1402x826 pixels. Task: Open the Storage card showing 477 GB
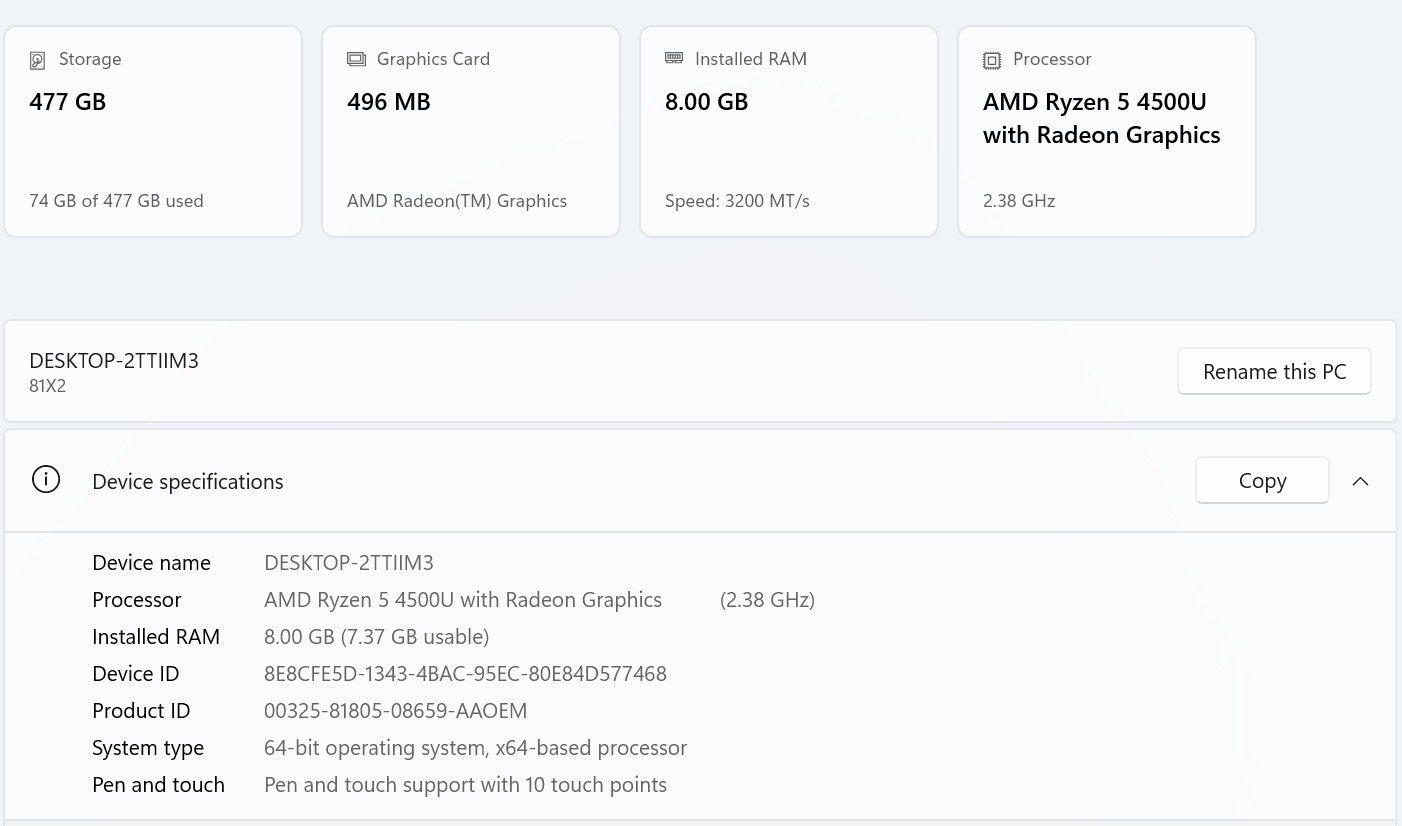(153, 131)
